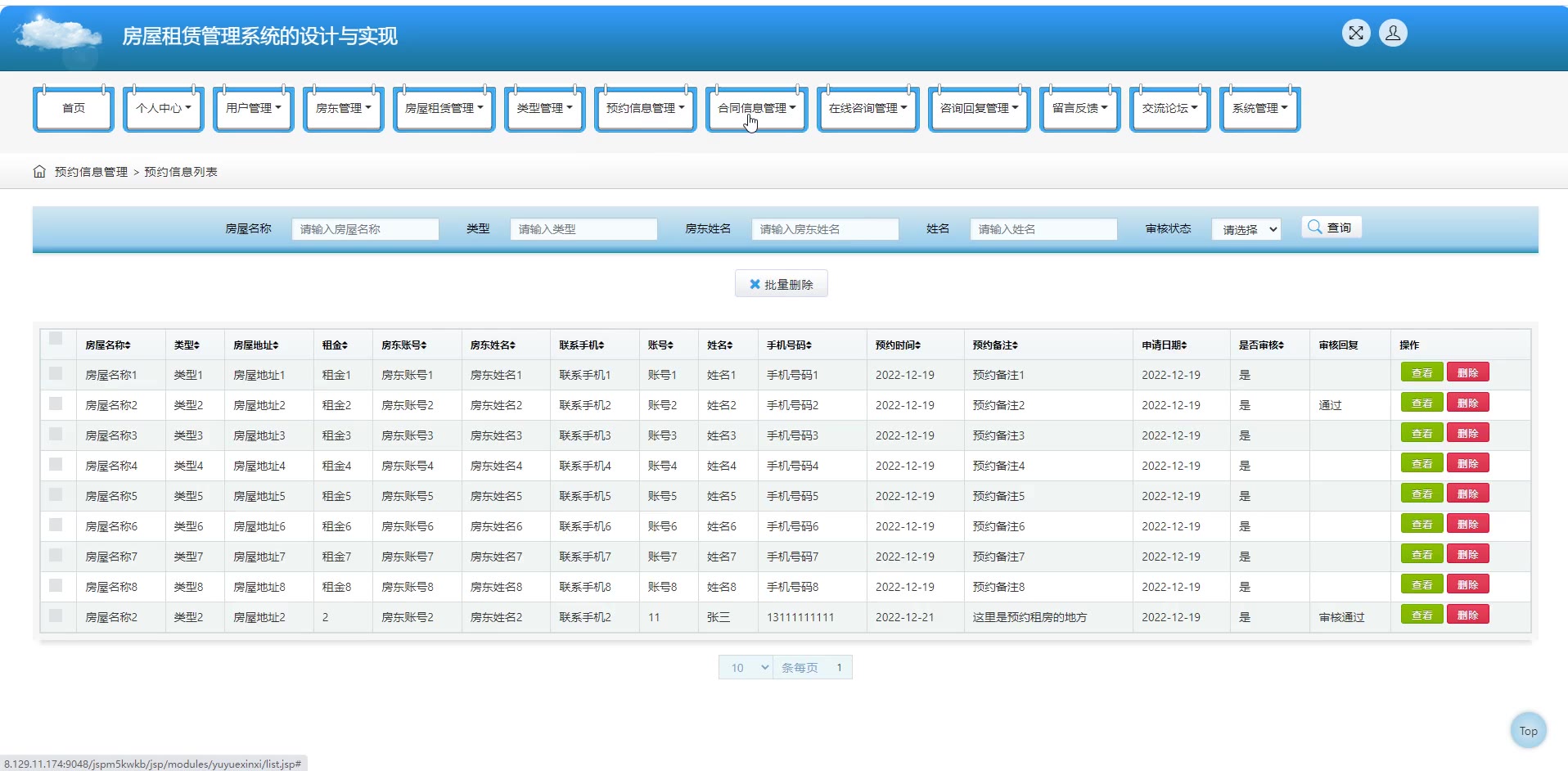Tick the select-all checkbox in table header
This screenshot has width=1568, height=771.
coord(56,338)
